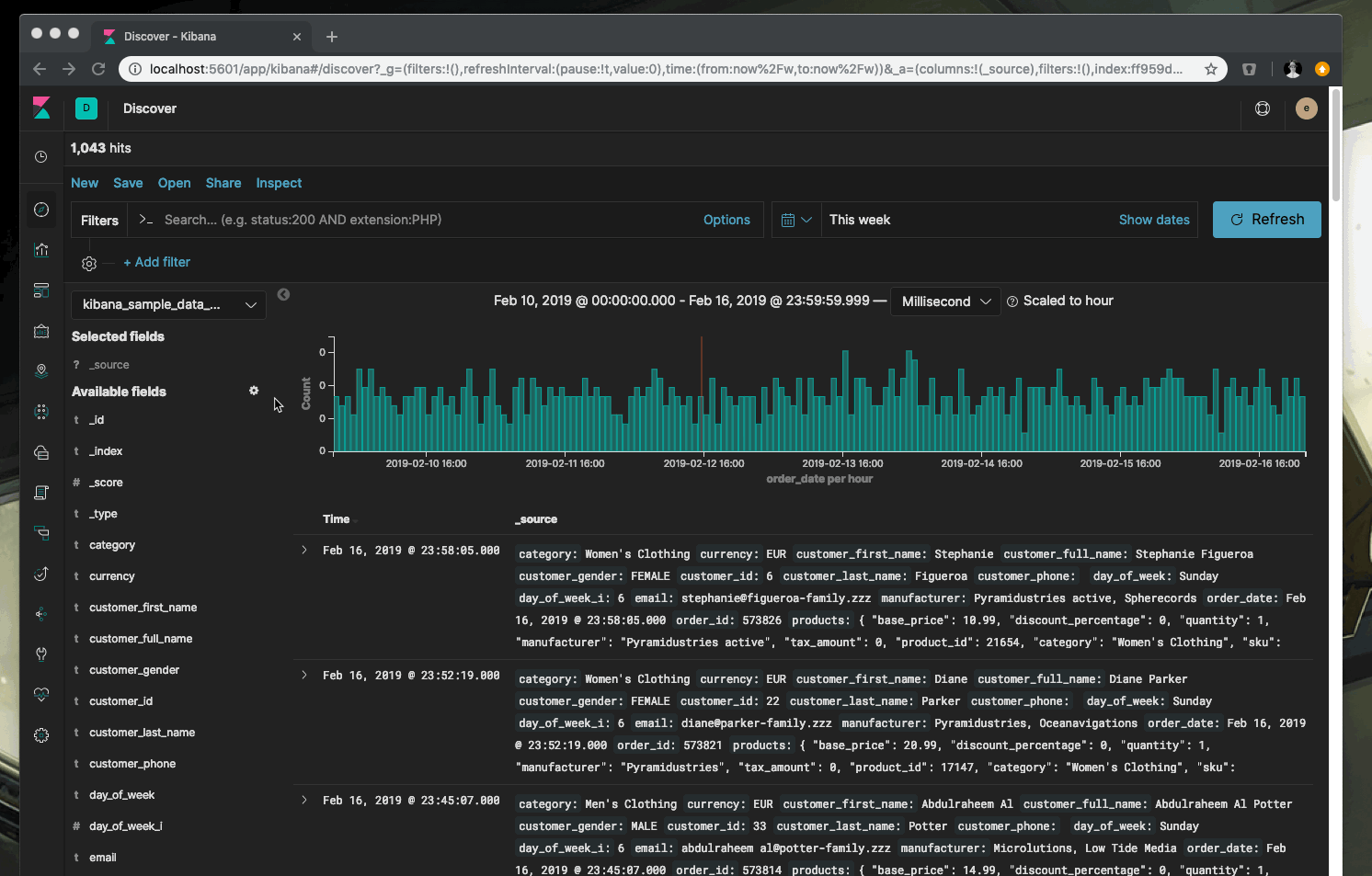1372x876 pixels.
Task: Open the Maps app in the sidebar
Action: pos(41,370)
